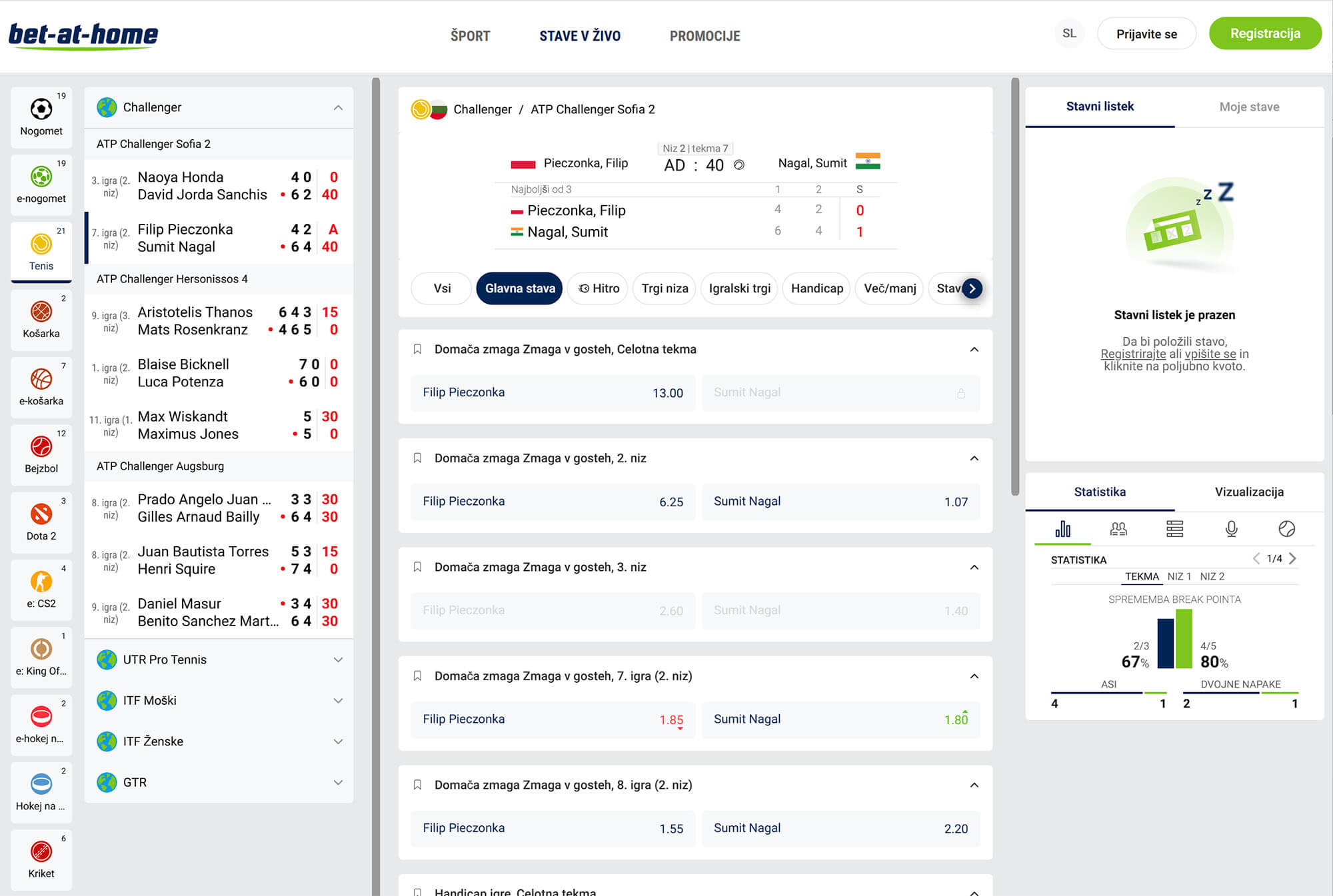Open the ŠPORT menu
The height and width of the screenshot is (896, 1333).
coord(470,36)
